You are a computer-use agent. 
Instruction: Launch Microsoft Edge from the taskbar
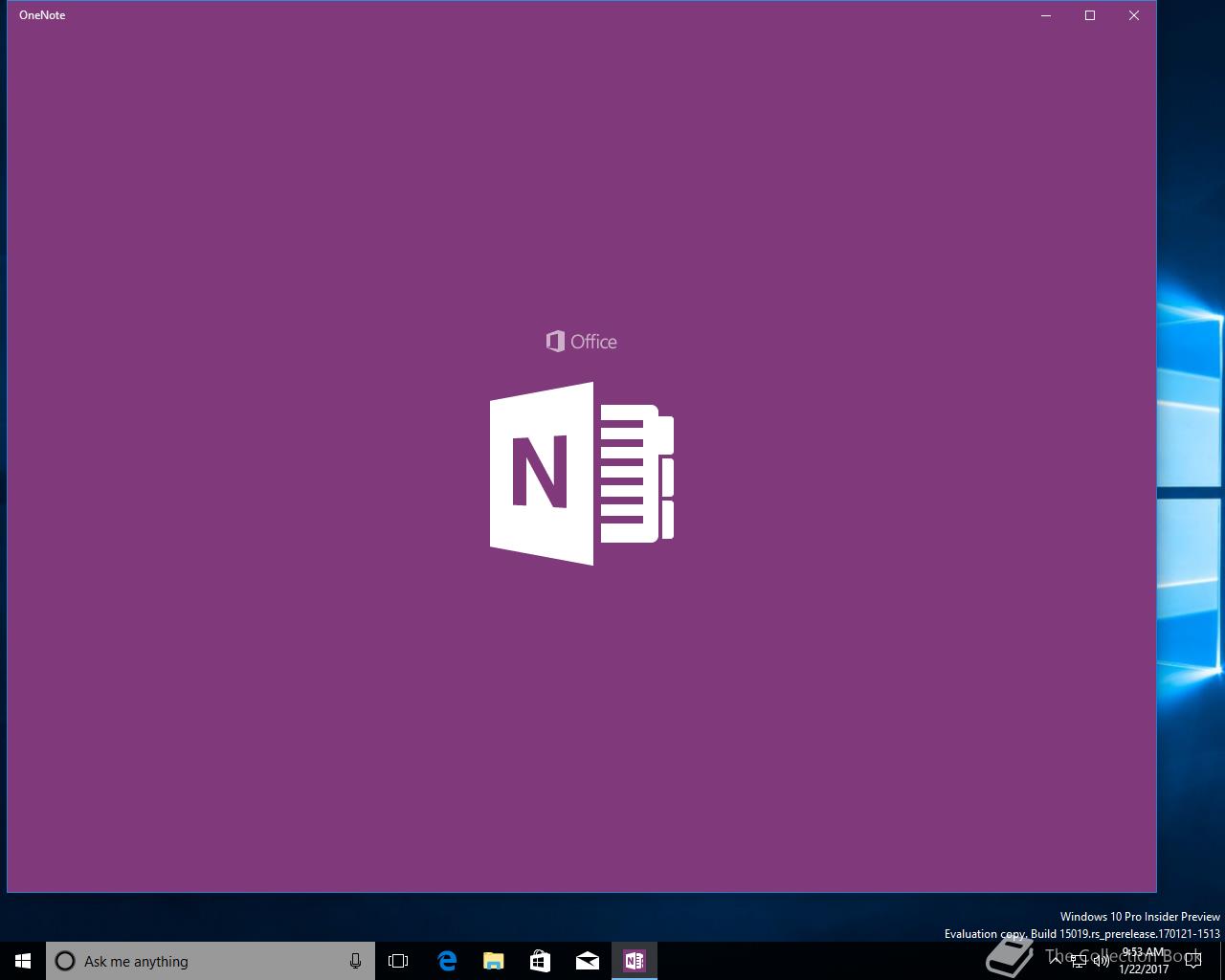click(446, 961)
